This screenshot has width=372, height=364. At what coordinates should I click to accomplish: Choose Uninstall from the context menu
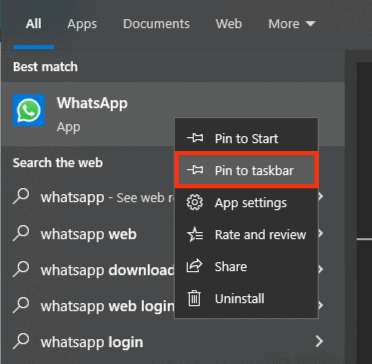tap(246, 299)
